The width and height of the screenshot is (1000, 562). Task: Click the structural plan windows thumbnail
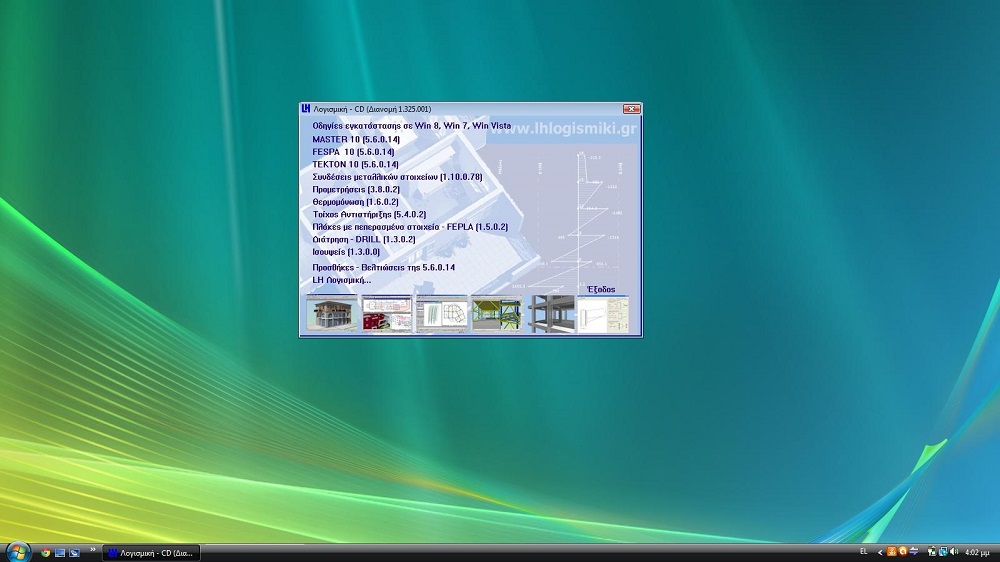tap(441, 314)
